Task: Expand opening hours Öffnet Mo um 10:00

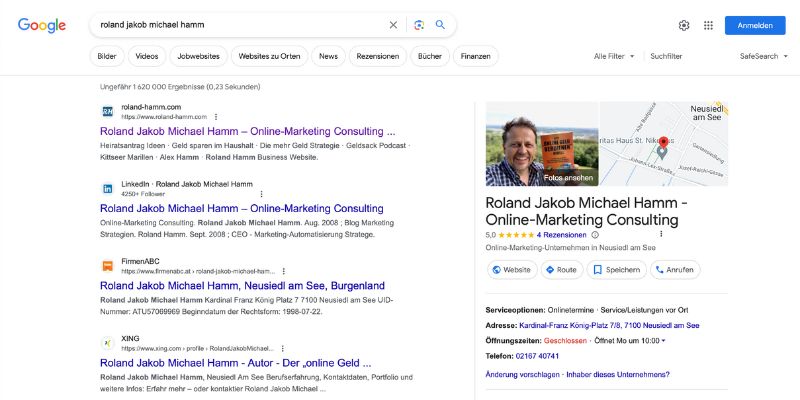Action: point(630,340)
